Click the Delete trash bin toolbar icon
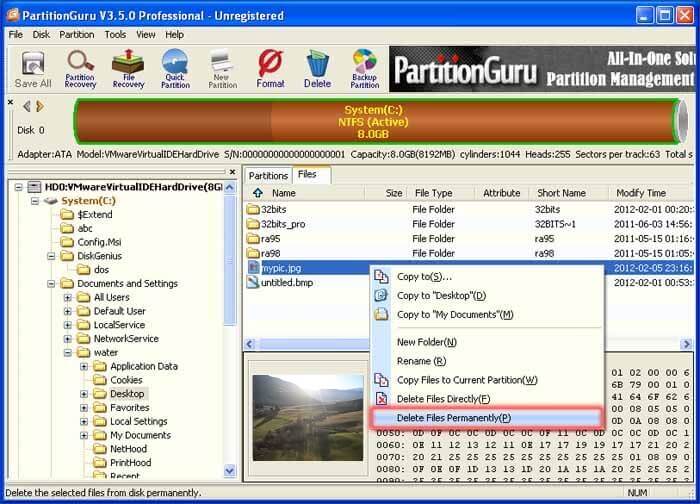The width and height of the screenshot is (700, 504). point(317,69)
